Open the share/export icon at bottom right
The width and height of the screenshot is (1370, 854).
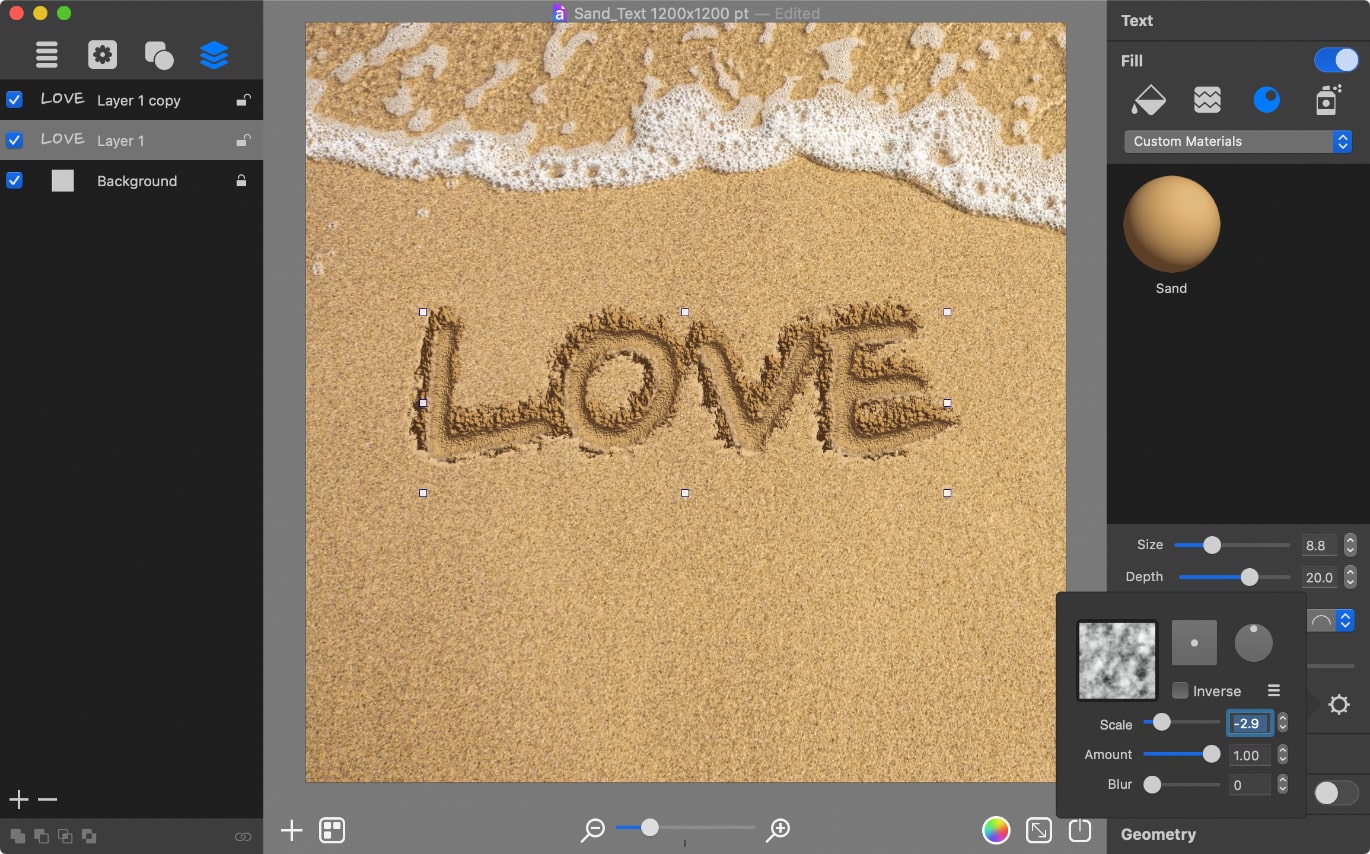1079,830
